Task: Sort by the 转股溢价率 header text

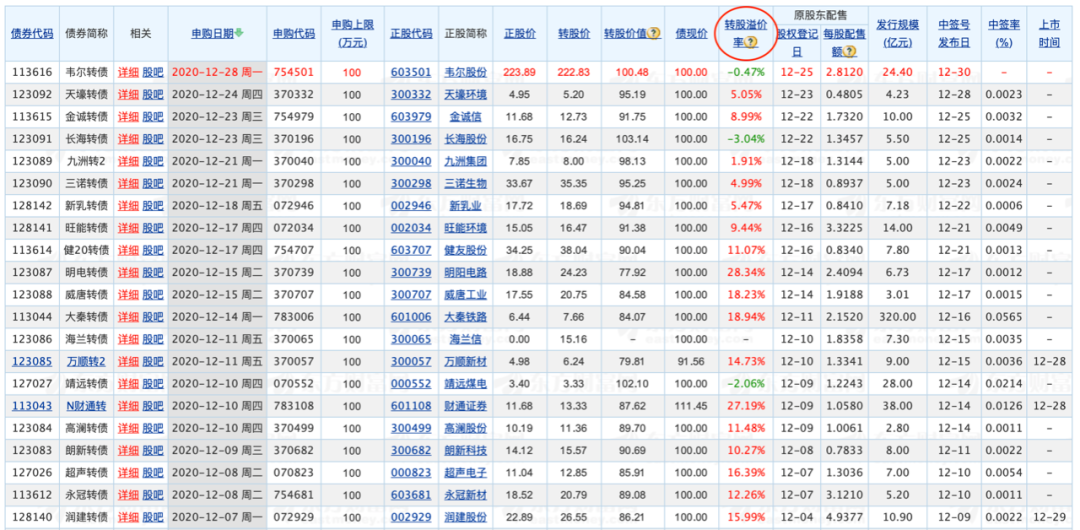Action: [746, 33]
